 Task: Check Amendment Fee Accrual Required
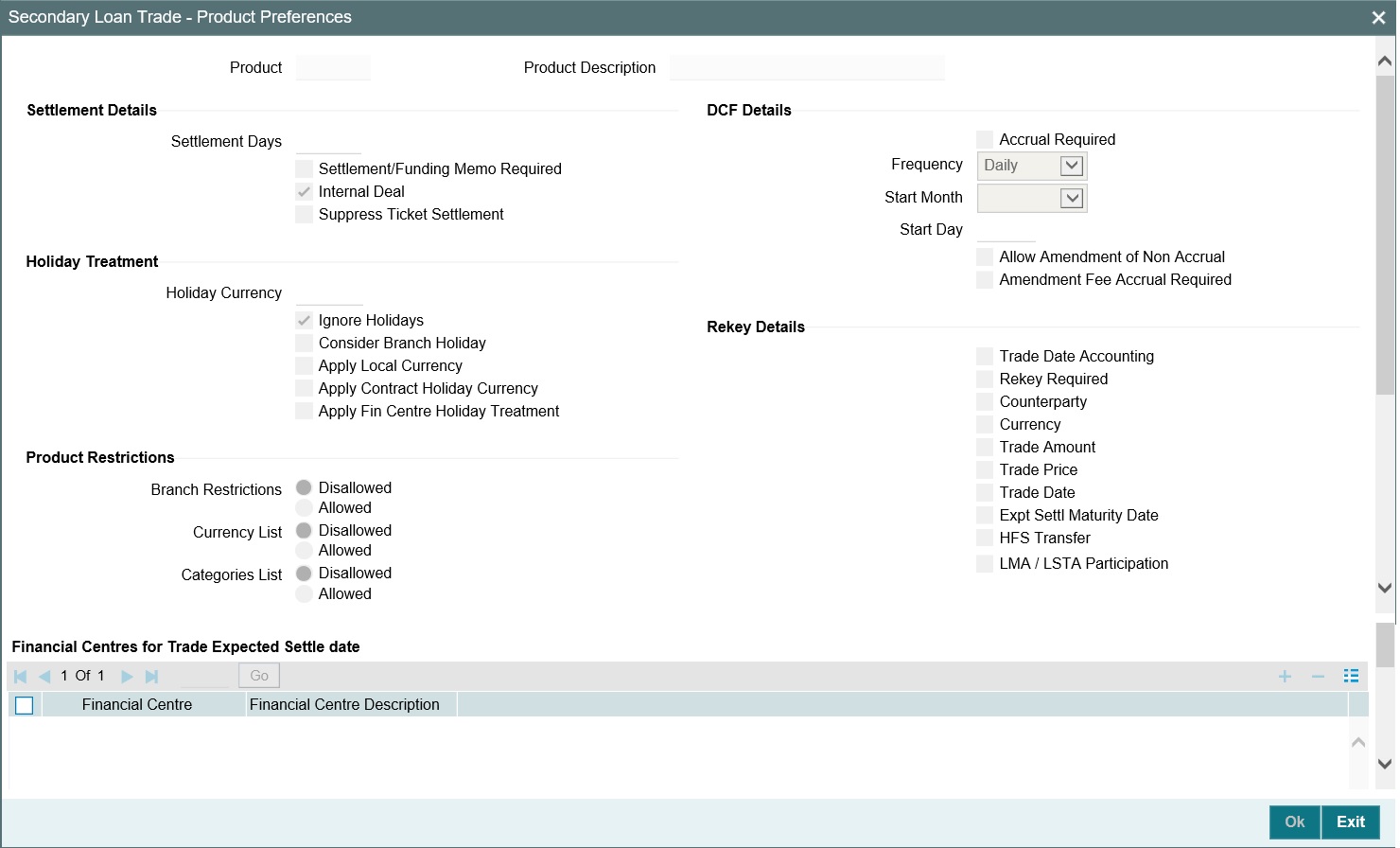[x=985, y=280]
